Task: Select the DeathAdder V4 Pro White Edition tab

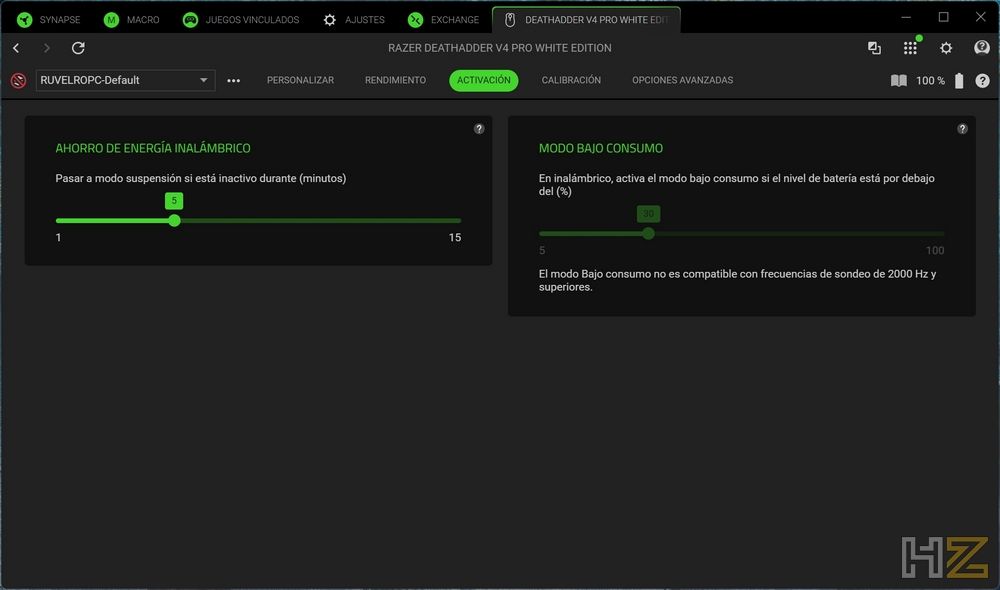Action: point(586,20)
